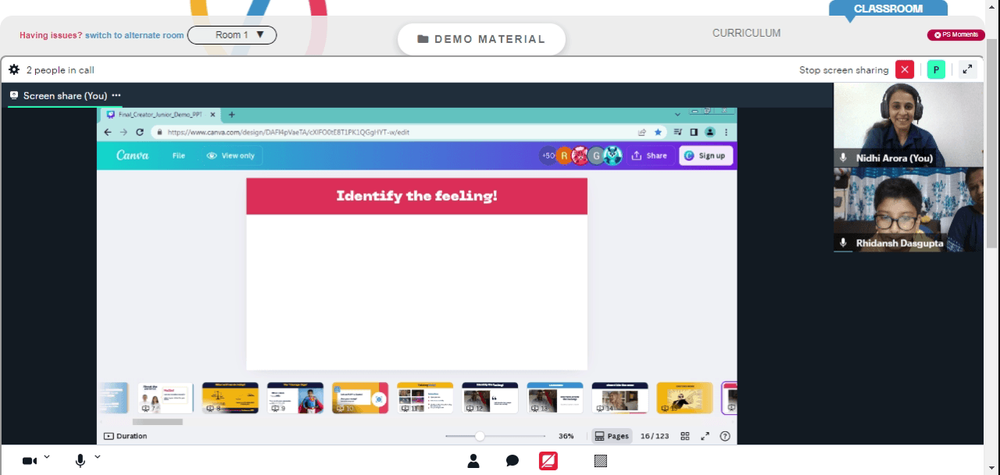Screen dimensions: 1000x475
Task: Open browser profile avatar
Action: (710, 132)
